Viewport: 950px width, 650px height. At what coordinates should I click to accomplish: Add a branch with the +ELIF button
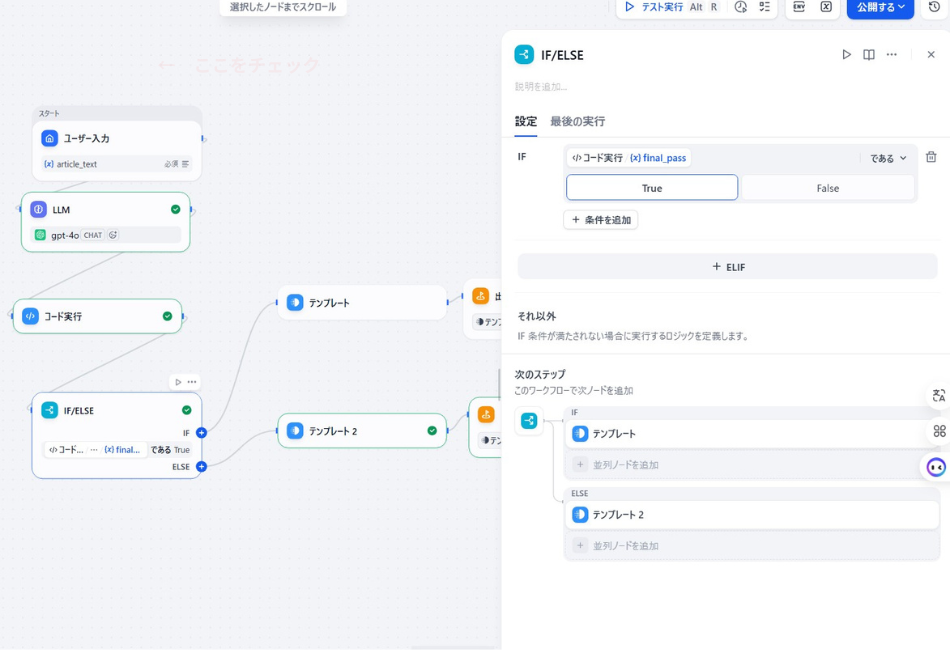(x=731, y=266)
